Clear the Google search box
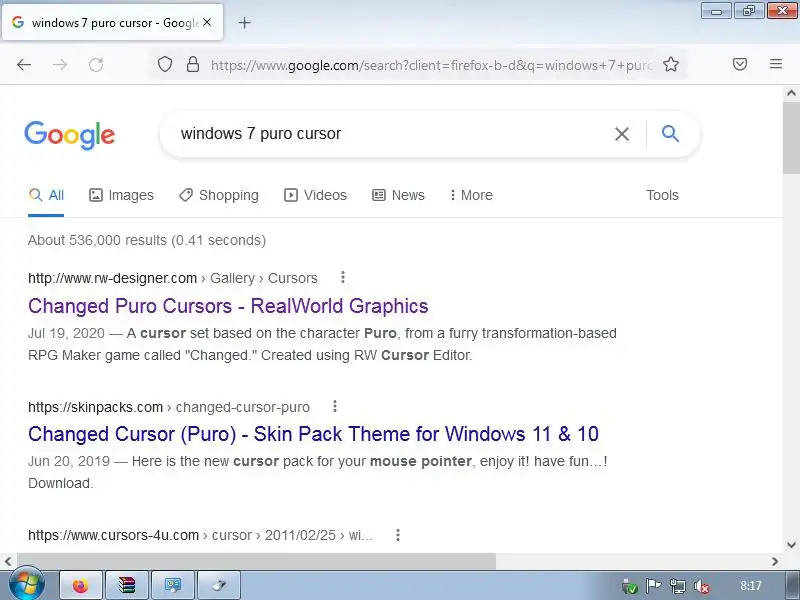The width and height of the screenshot is (800, 600). point(621,134)
